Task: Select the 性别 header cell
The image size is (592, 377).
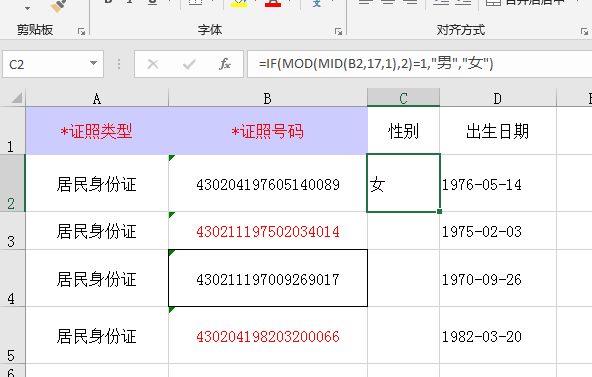Action: (x=403, y=131)
